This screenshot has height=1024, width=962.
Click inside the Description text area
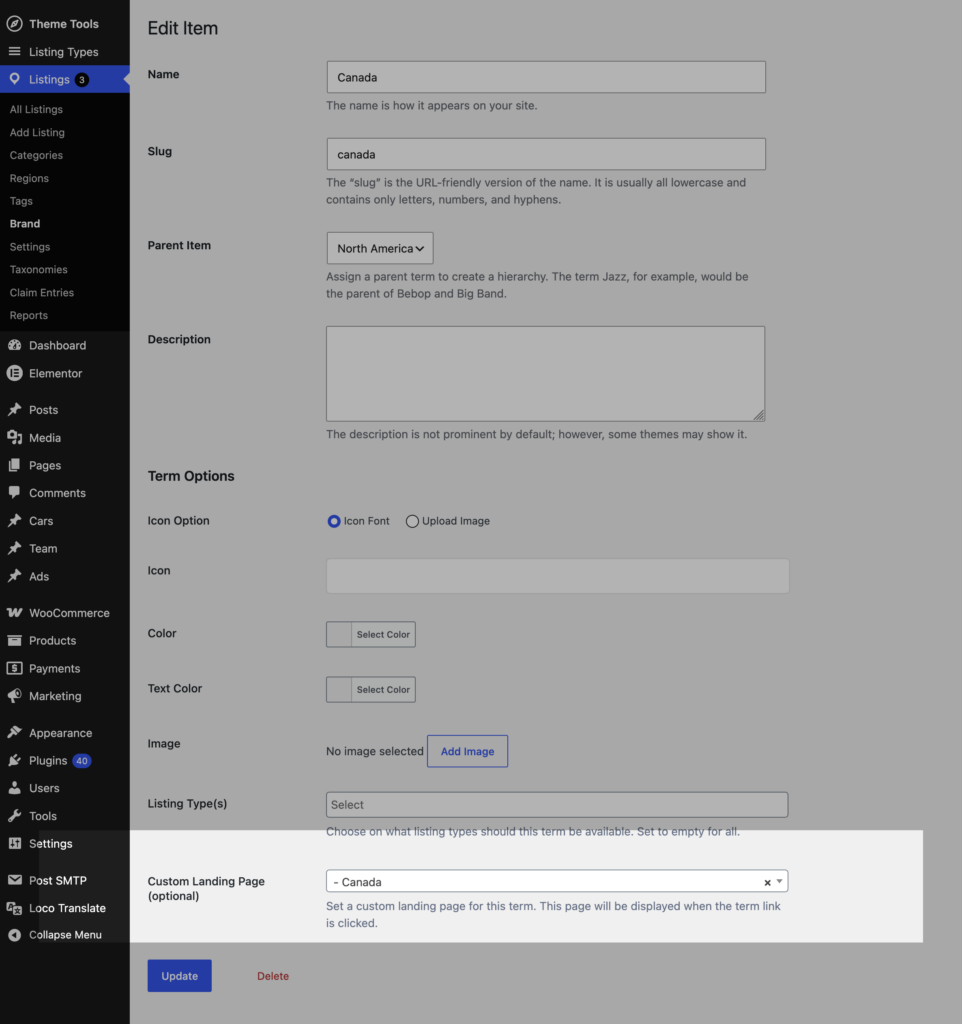(x=545, y=374)
